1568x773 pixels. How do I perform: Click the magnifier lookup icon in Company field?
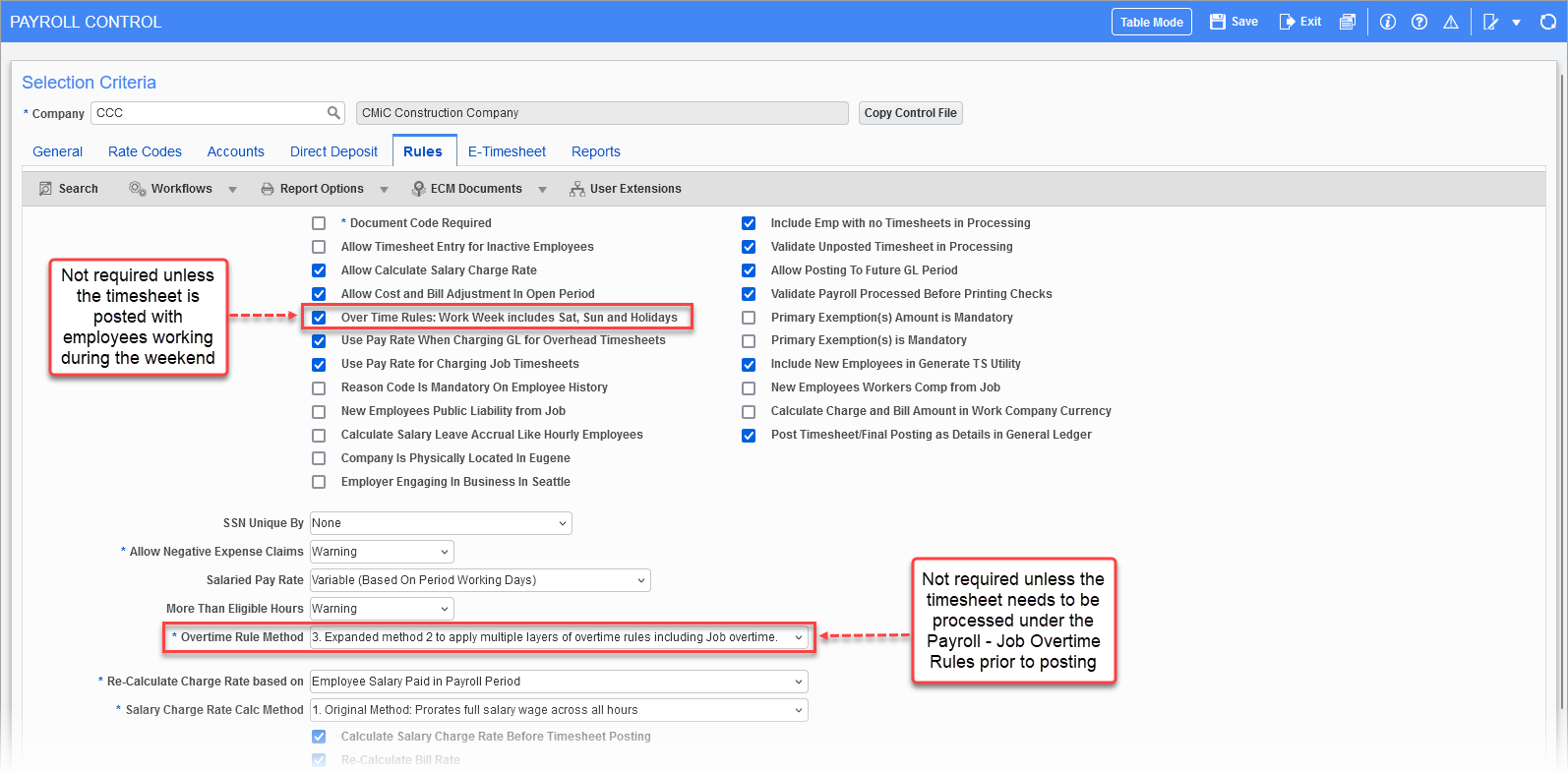[x=334, y=113]
